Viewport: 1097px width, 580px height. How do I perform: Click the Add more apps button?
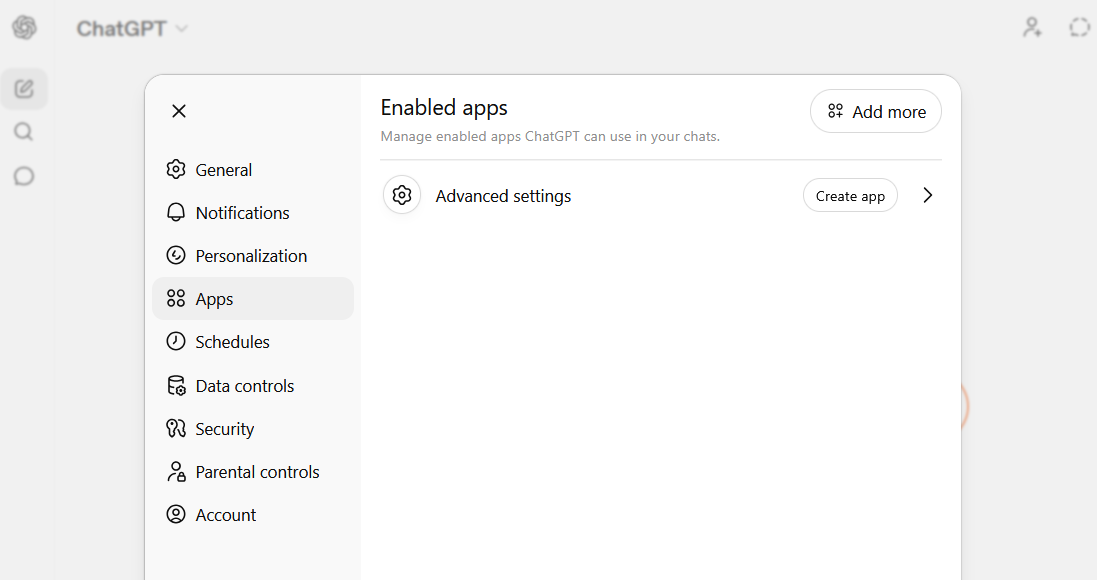click(x=875, y=111)
